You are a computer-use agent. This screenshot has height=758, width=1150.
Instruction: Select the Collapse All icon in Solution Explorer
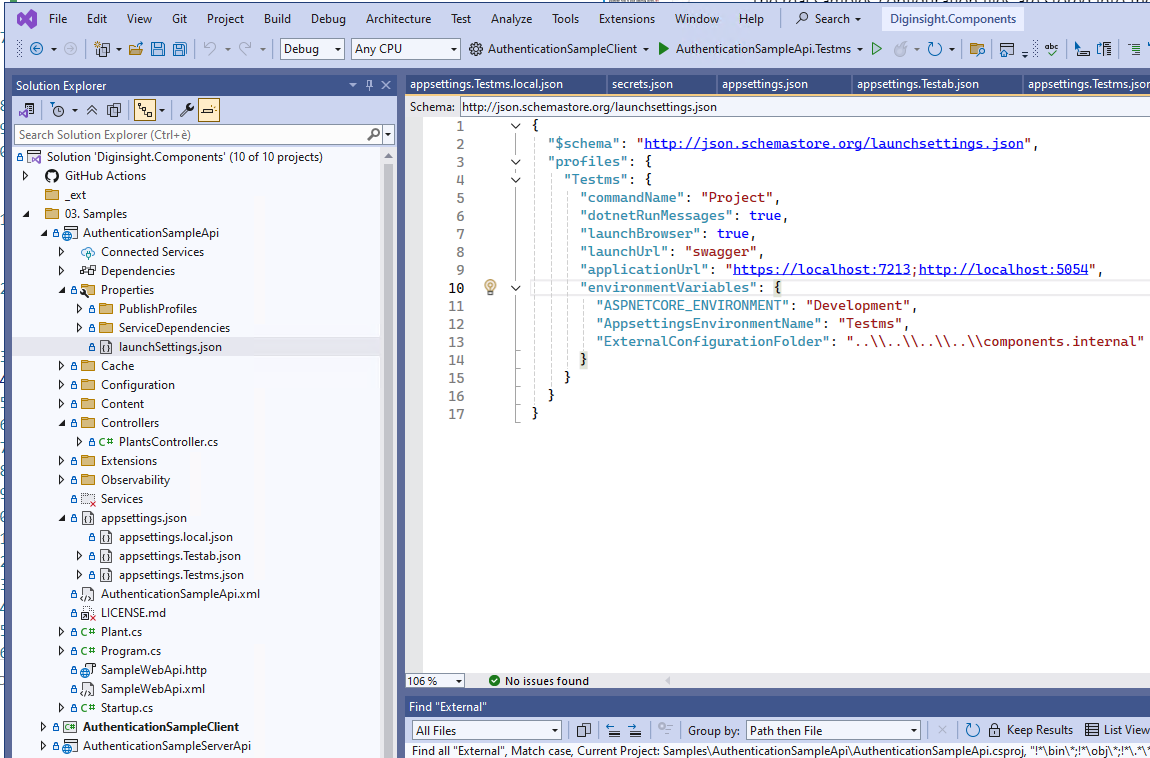92,110
